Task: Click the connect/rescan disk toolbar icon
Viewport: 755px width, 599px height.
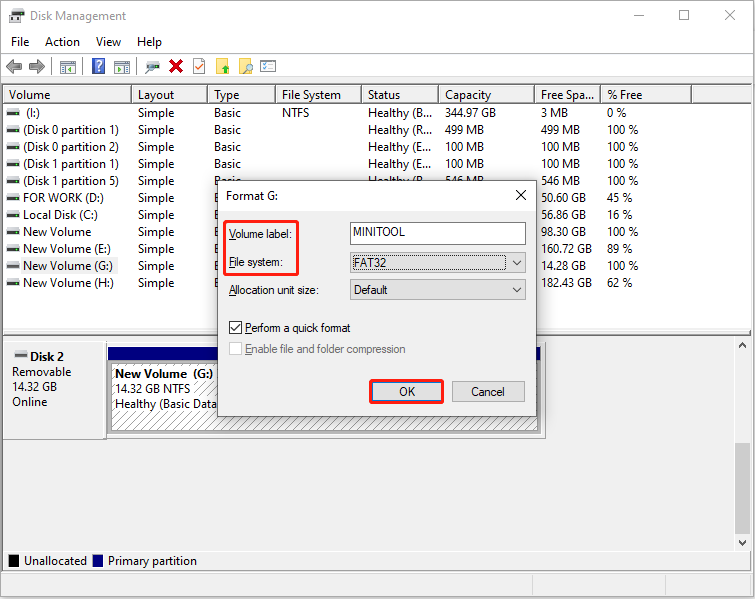Action: 153,67
